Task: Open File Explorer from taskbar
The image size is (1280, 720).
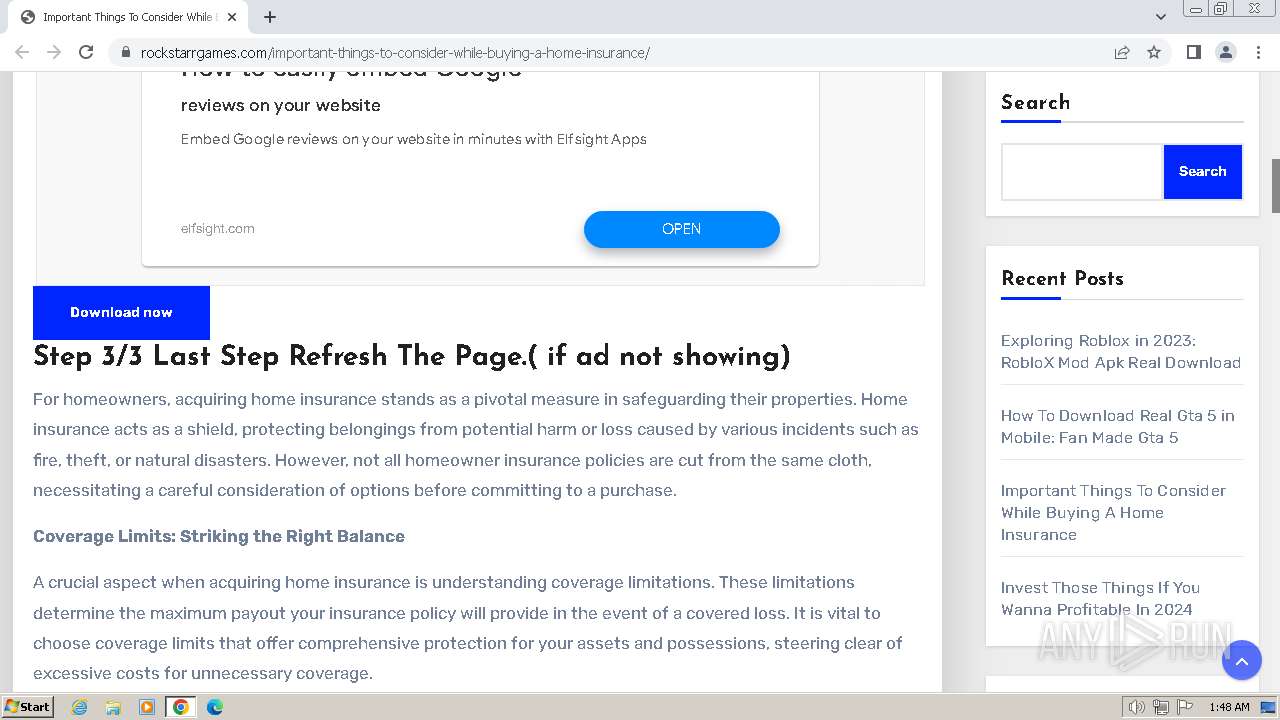Action: point(113,707)
